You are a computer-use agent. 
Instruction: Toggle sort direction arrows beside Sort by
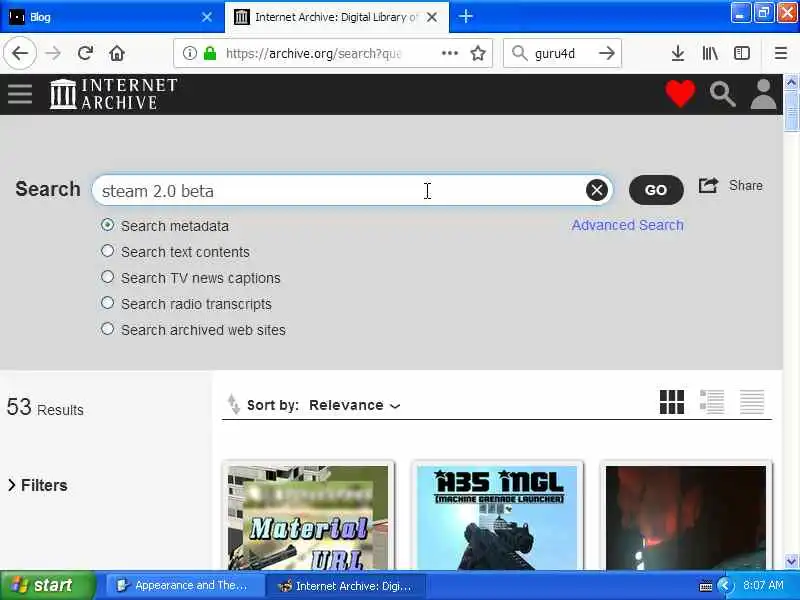coord(233,404)
